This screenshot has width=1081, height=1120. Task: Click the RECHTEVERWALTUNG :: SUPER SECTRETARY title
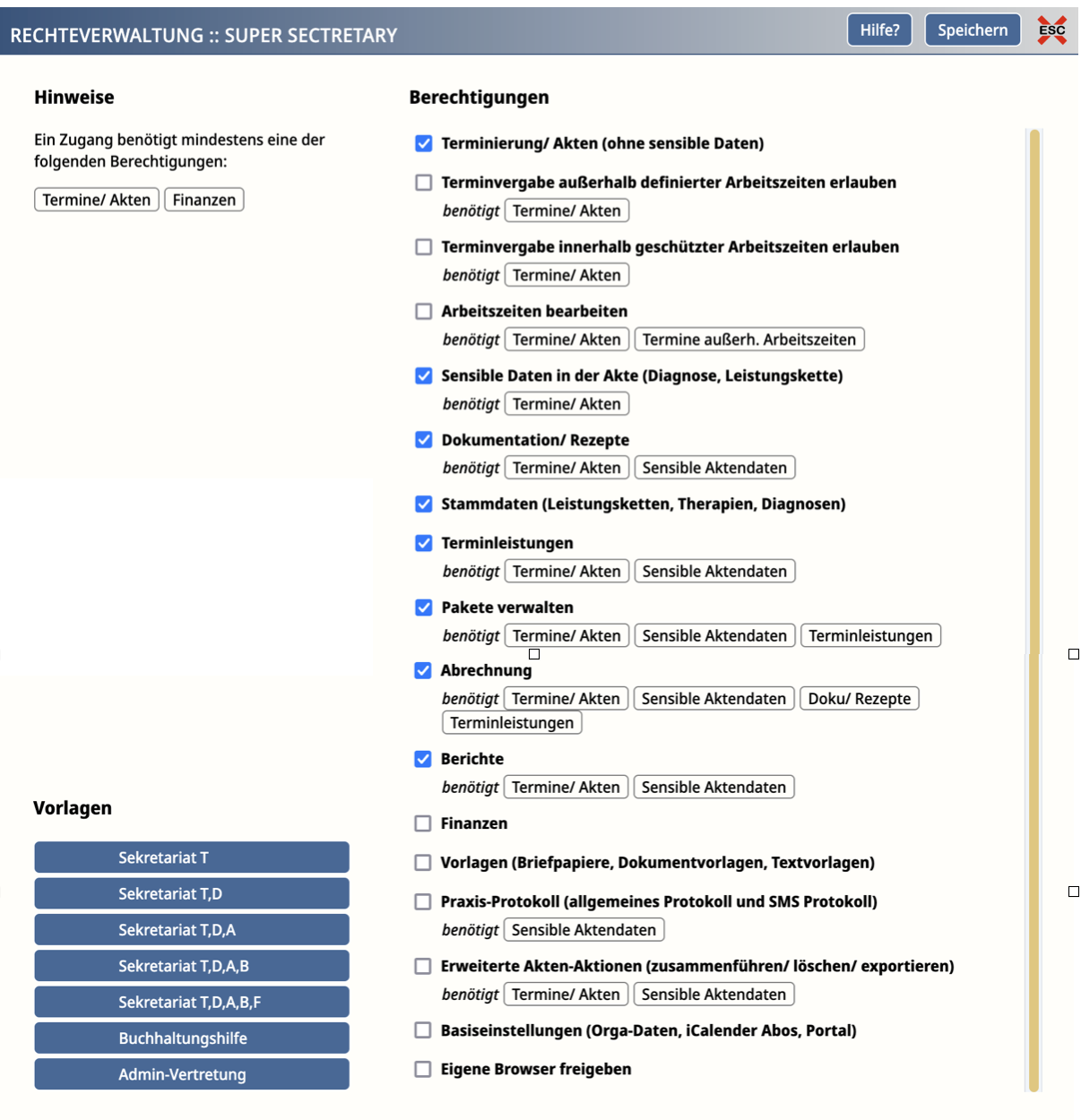pos(203,36)
